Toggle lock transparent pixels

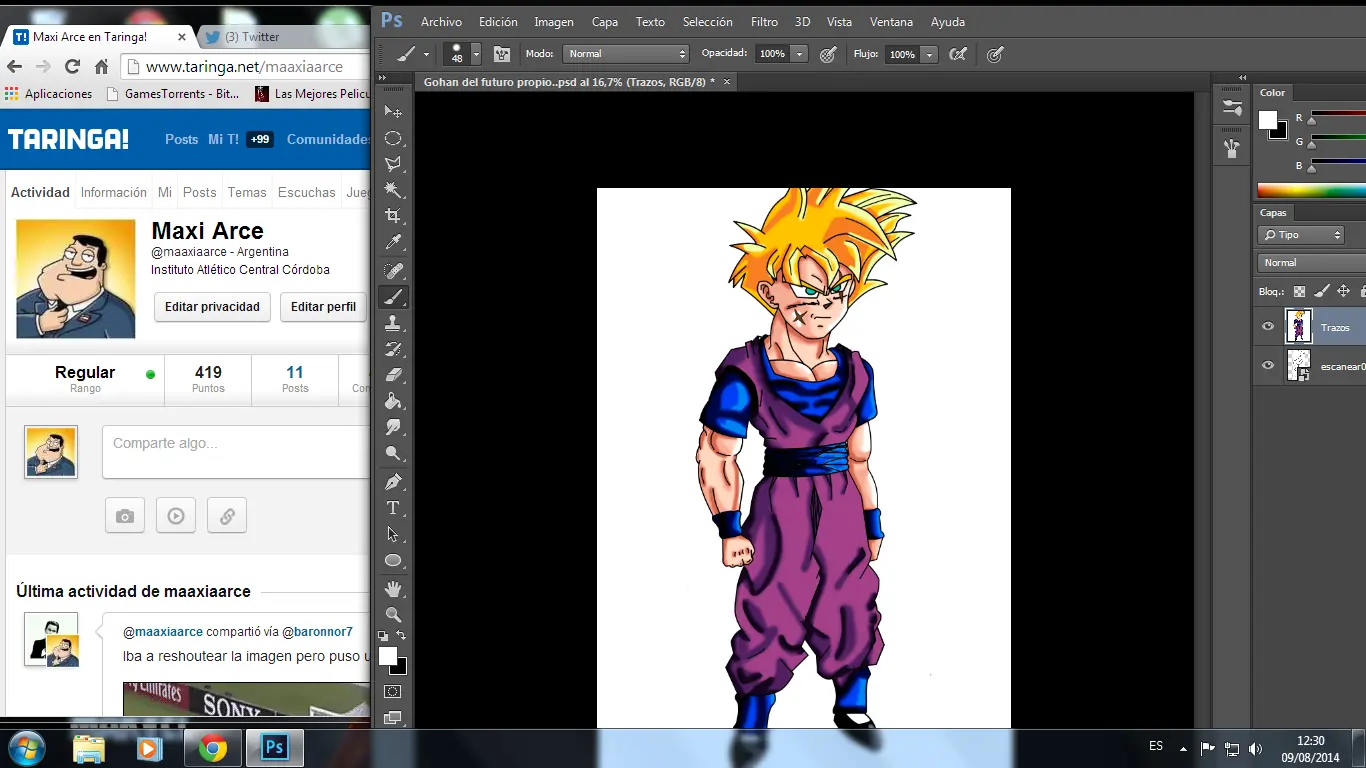[x=1299, y=292]
